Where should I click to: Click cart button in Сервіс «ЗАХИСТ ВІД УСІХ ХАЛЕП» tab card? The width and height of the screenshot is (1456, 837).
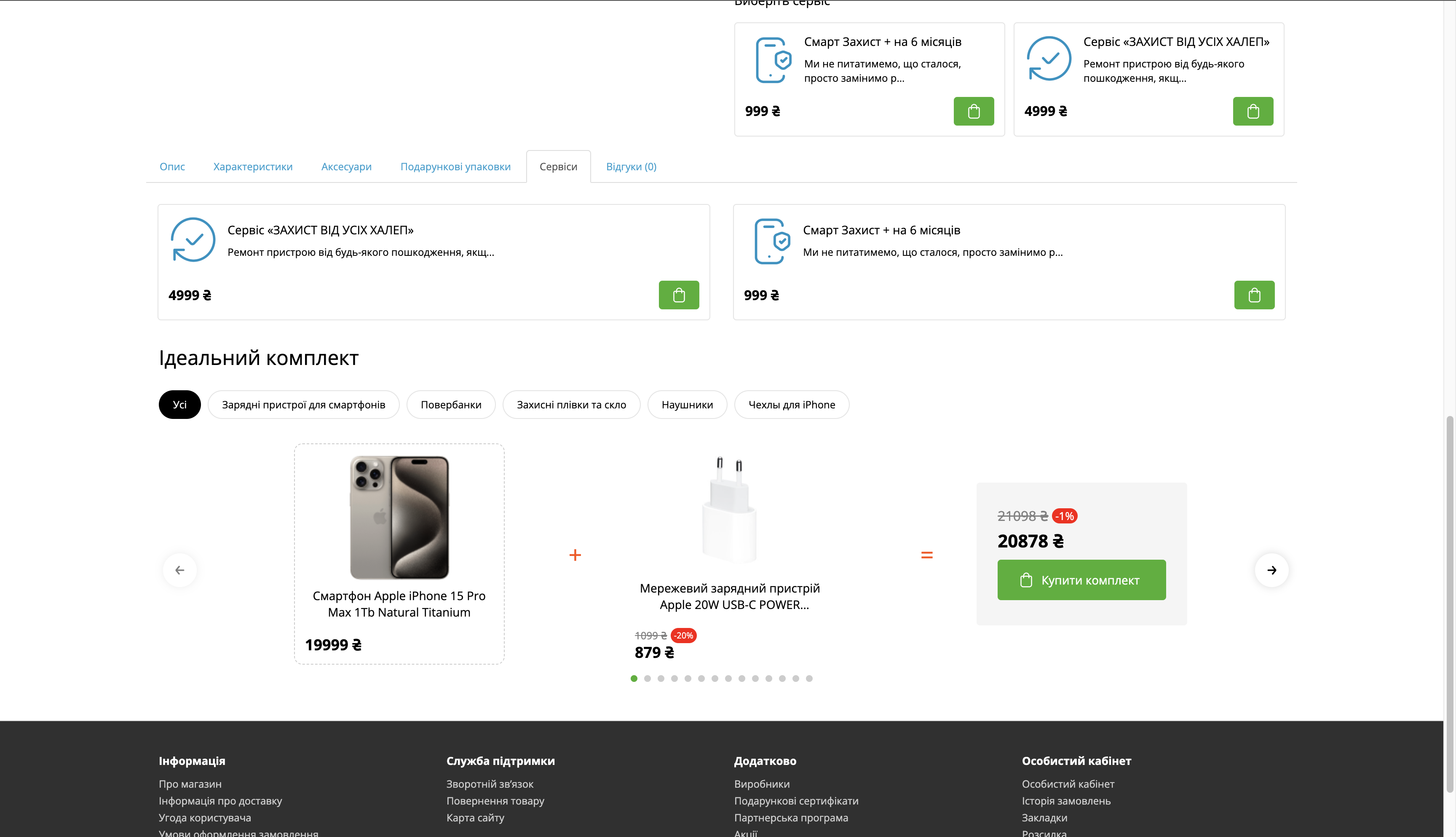coord(679,295)
